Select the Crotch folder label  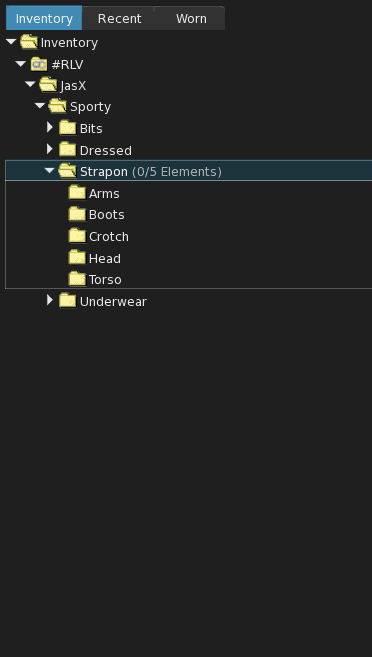109,237
